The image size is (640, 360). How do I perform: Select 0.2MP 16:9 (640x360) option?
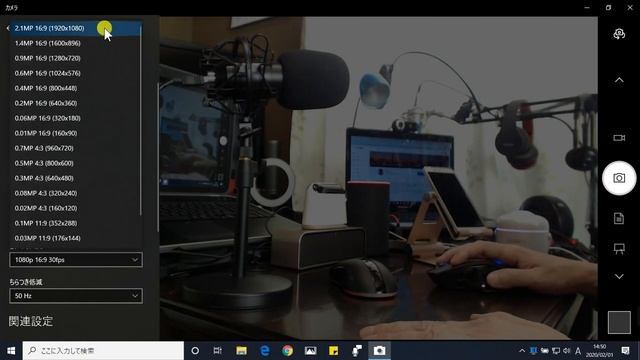(x=76, y=103)
